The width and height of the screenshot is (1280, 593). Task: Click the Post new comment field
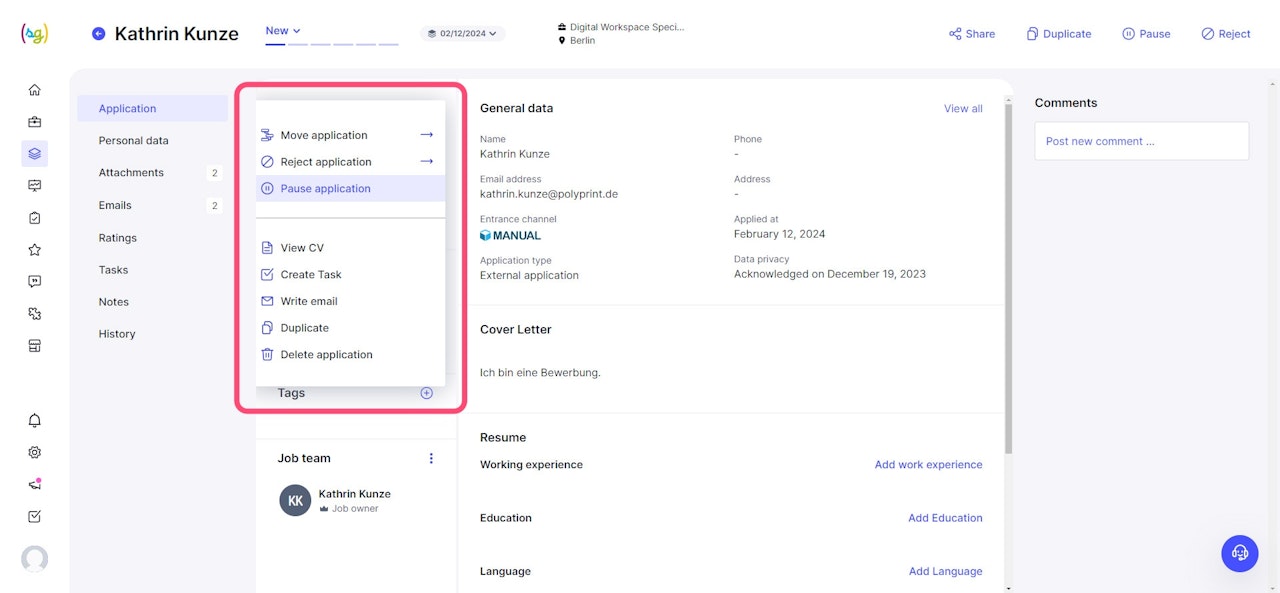pyautogui.click(x=1141, y=141)
